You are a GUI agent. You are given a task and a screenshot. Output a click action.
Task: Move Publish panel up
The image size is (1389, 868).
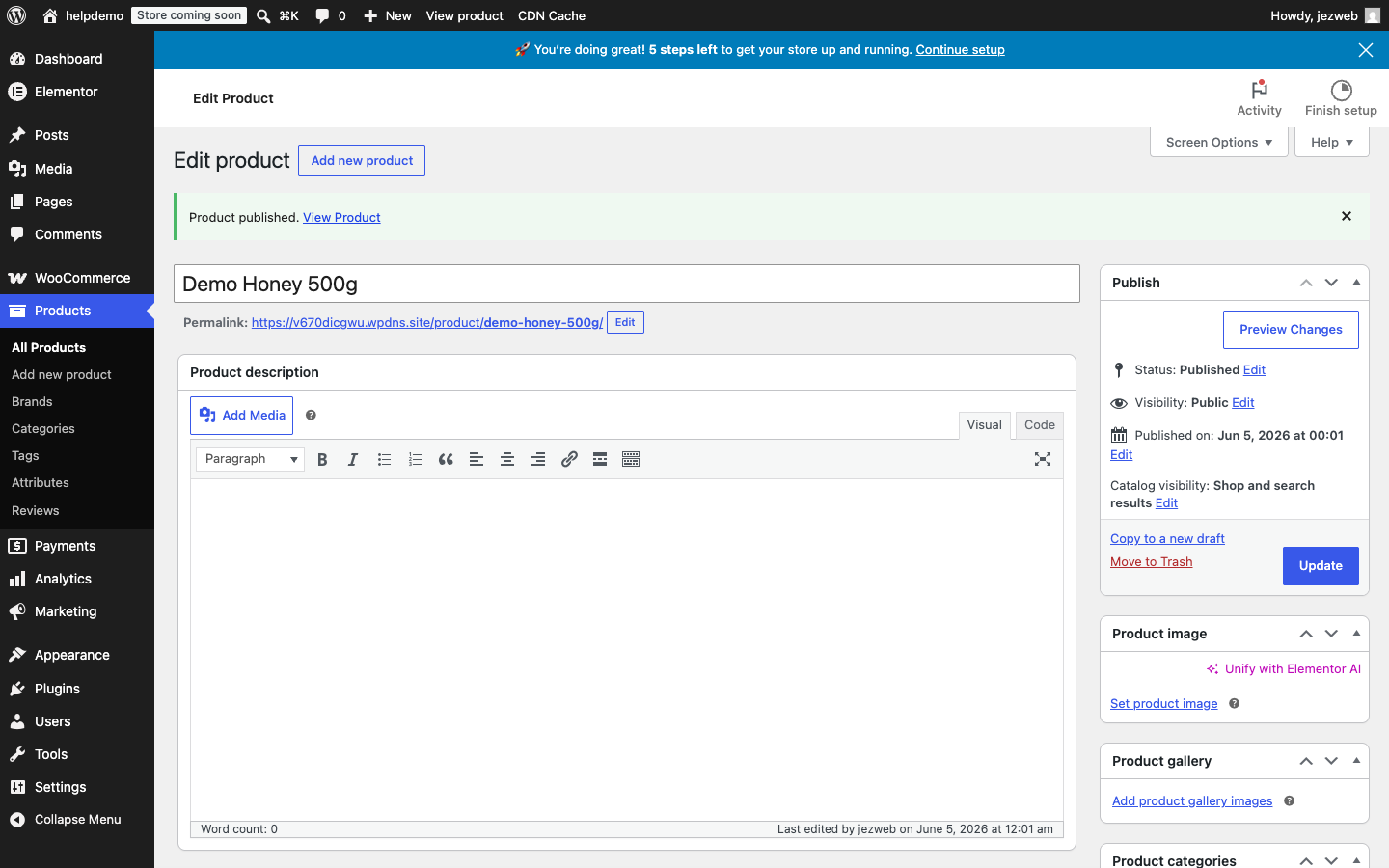coord(1306,283)
